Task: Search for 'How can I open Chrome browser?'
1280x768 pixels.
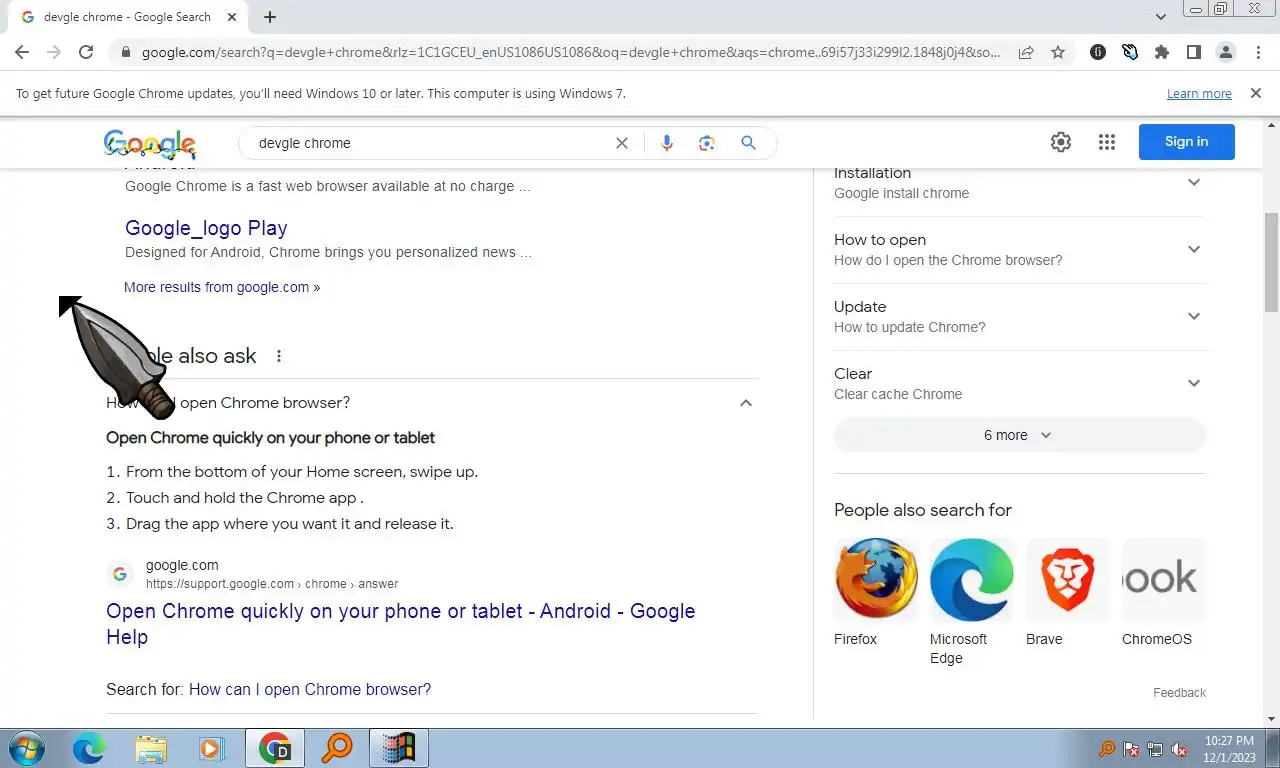Action: point(310,690)
